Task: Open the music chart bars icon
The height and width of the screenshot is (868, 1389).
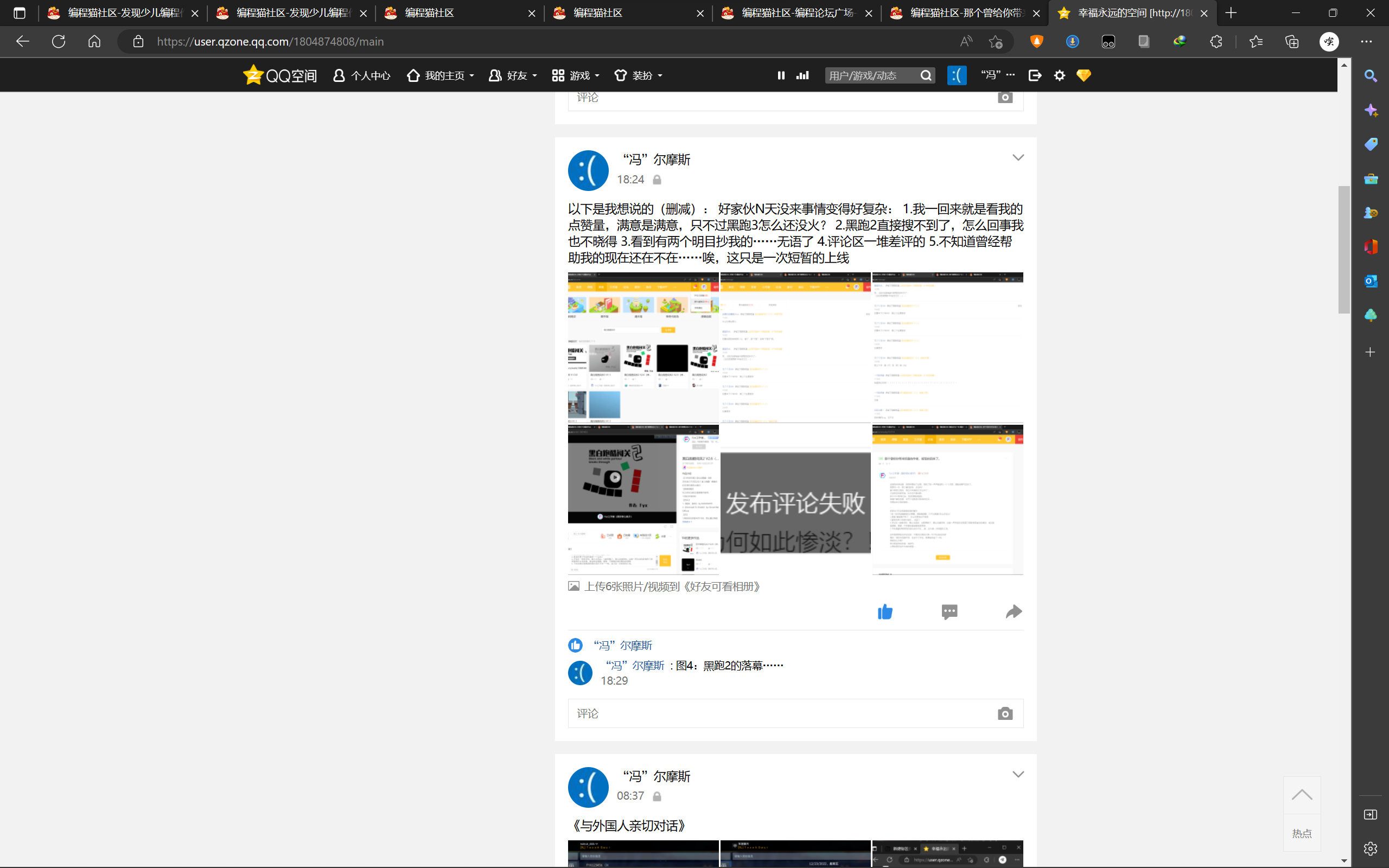Action: [802, 75]
